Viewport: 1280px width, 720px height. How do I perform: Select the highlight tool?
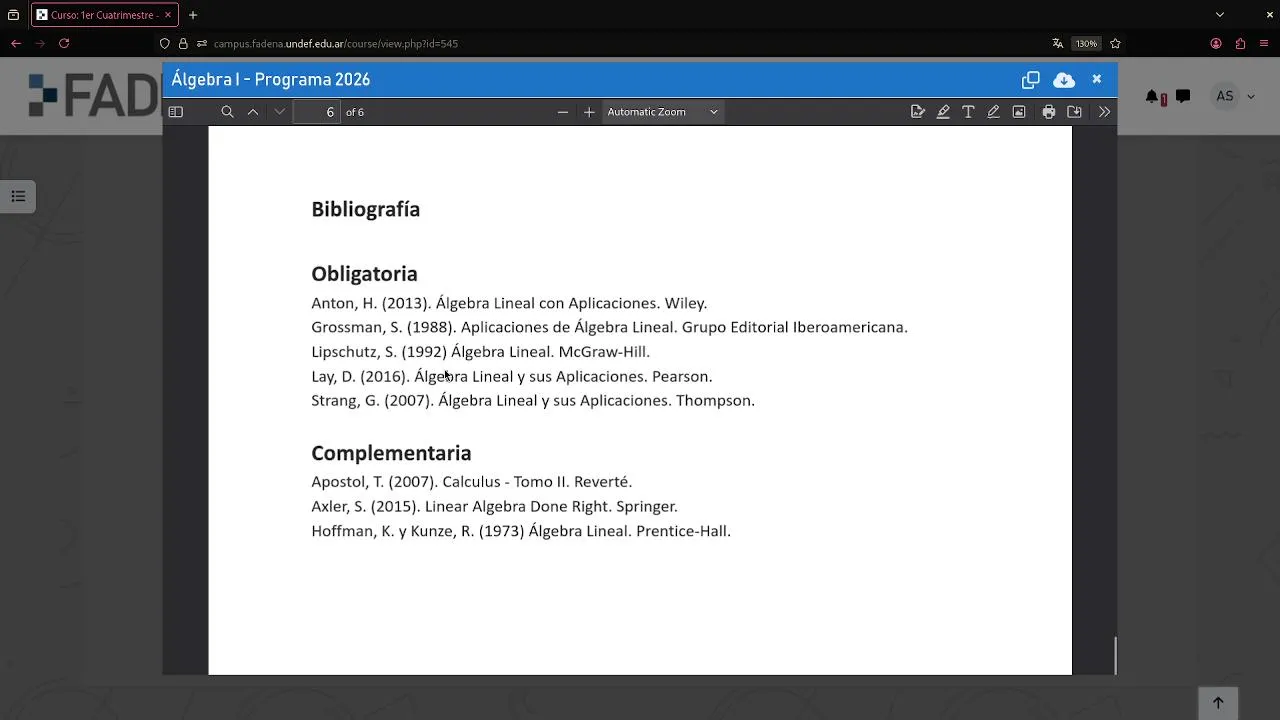tap(943, 112)
